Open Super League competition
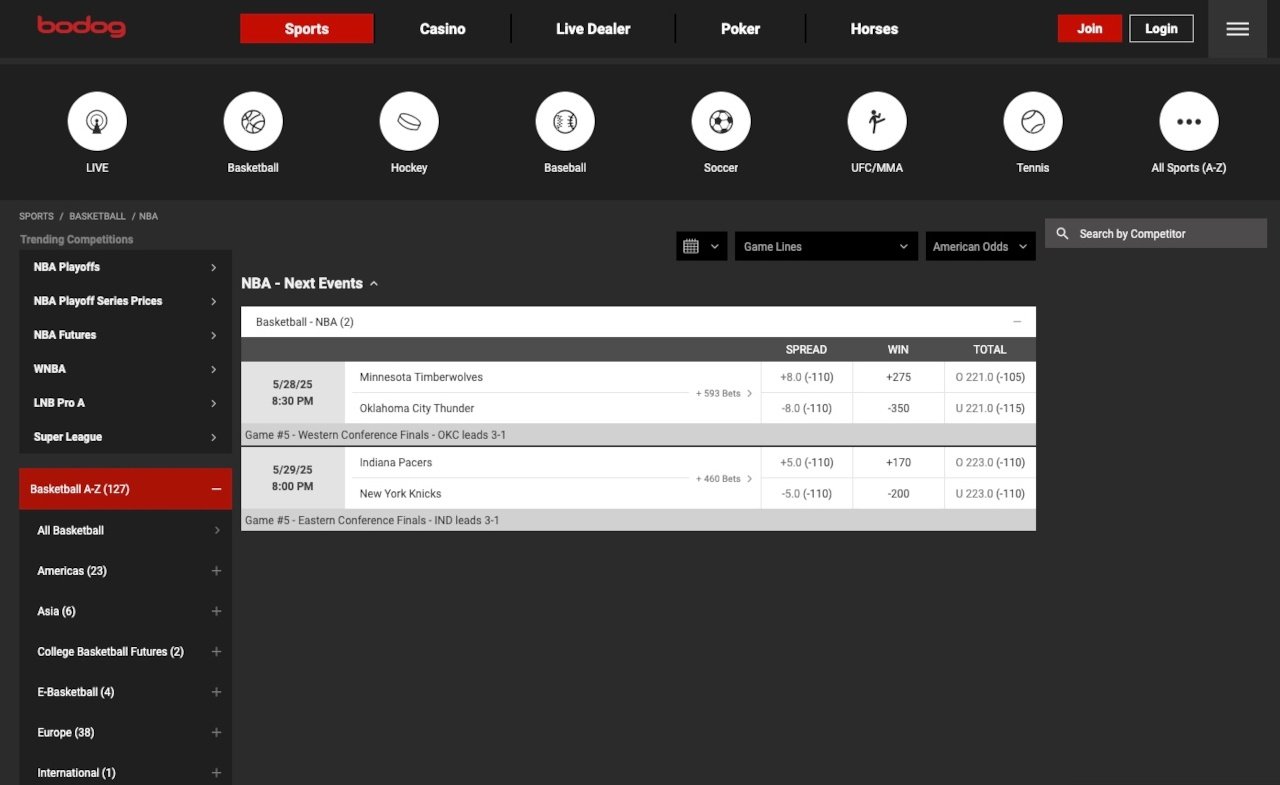 125,437
